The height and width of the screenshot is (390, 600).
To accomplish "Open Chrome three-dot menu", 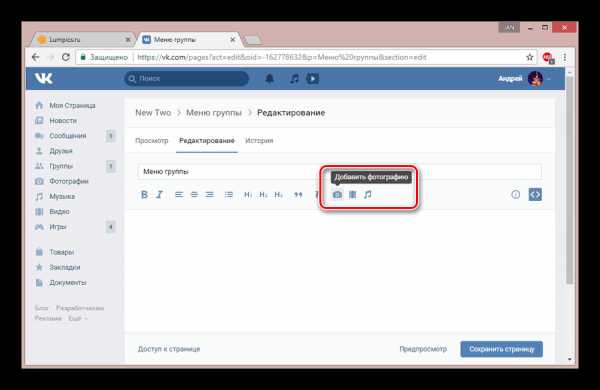I will 565,57.
